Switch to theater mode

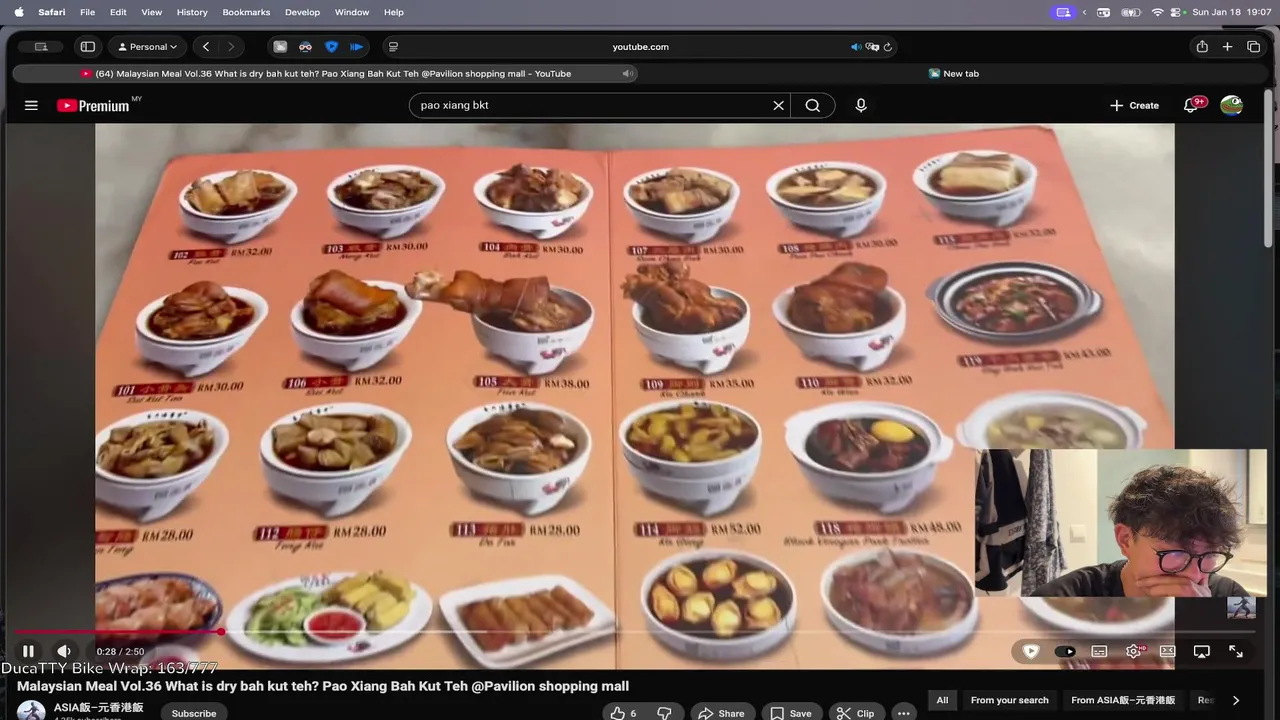tap(1167, 651)
